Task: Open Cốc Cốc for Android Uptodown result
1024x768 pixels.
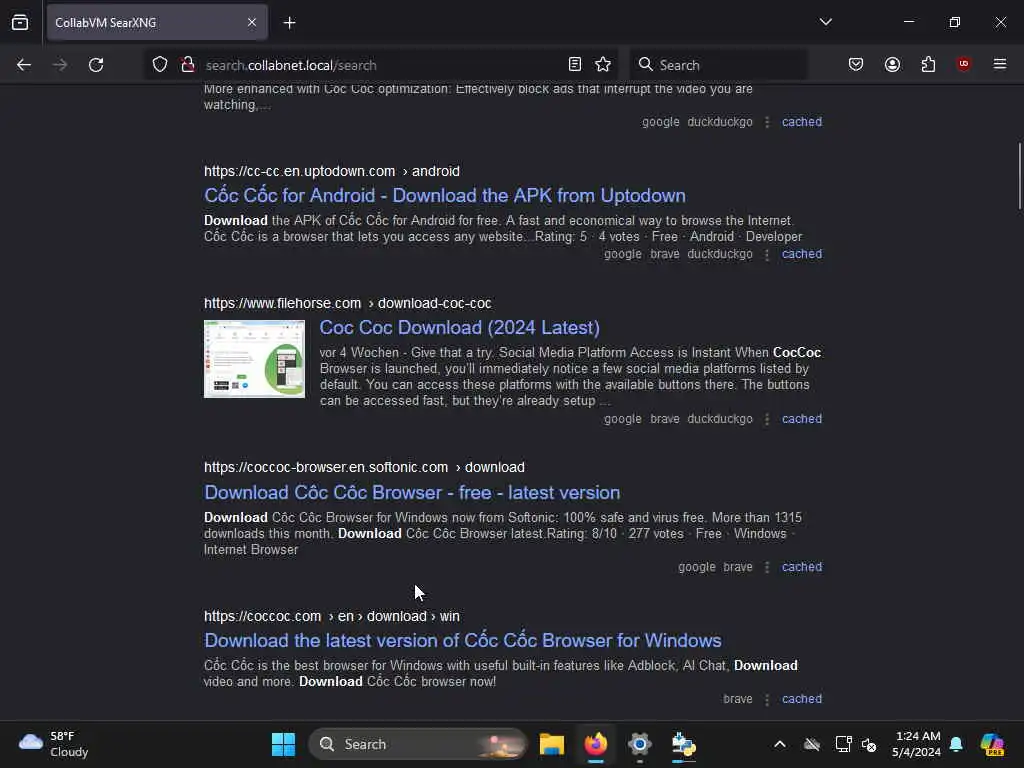Action: 445,195
